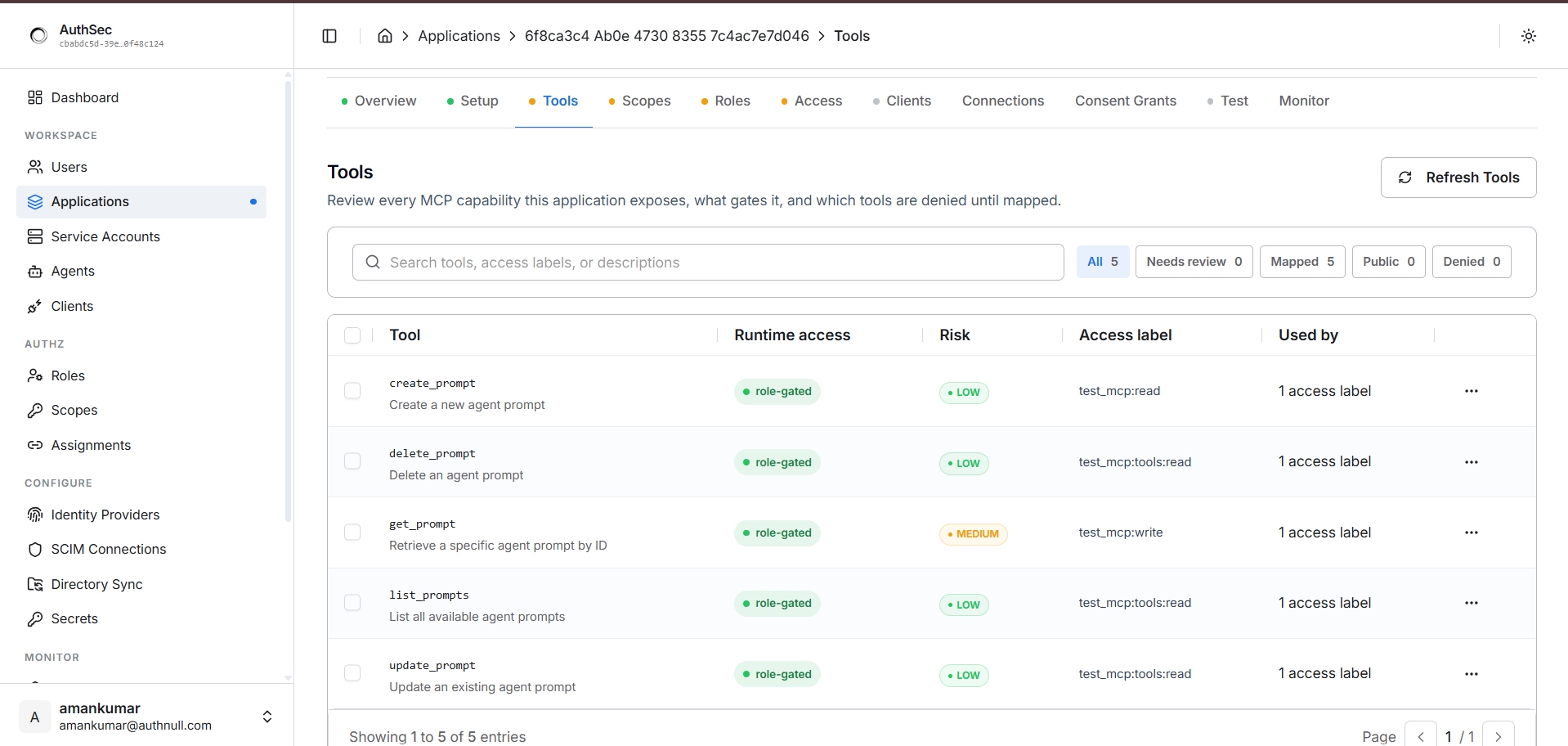Check the list_prompts row checkbox
This screenshot has width=1568, height=746.
(x=352, y=603)
